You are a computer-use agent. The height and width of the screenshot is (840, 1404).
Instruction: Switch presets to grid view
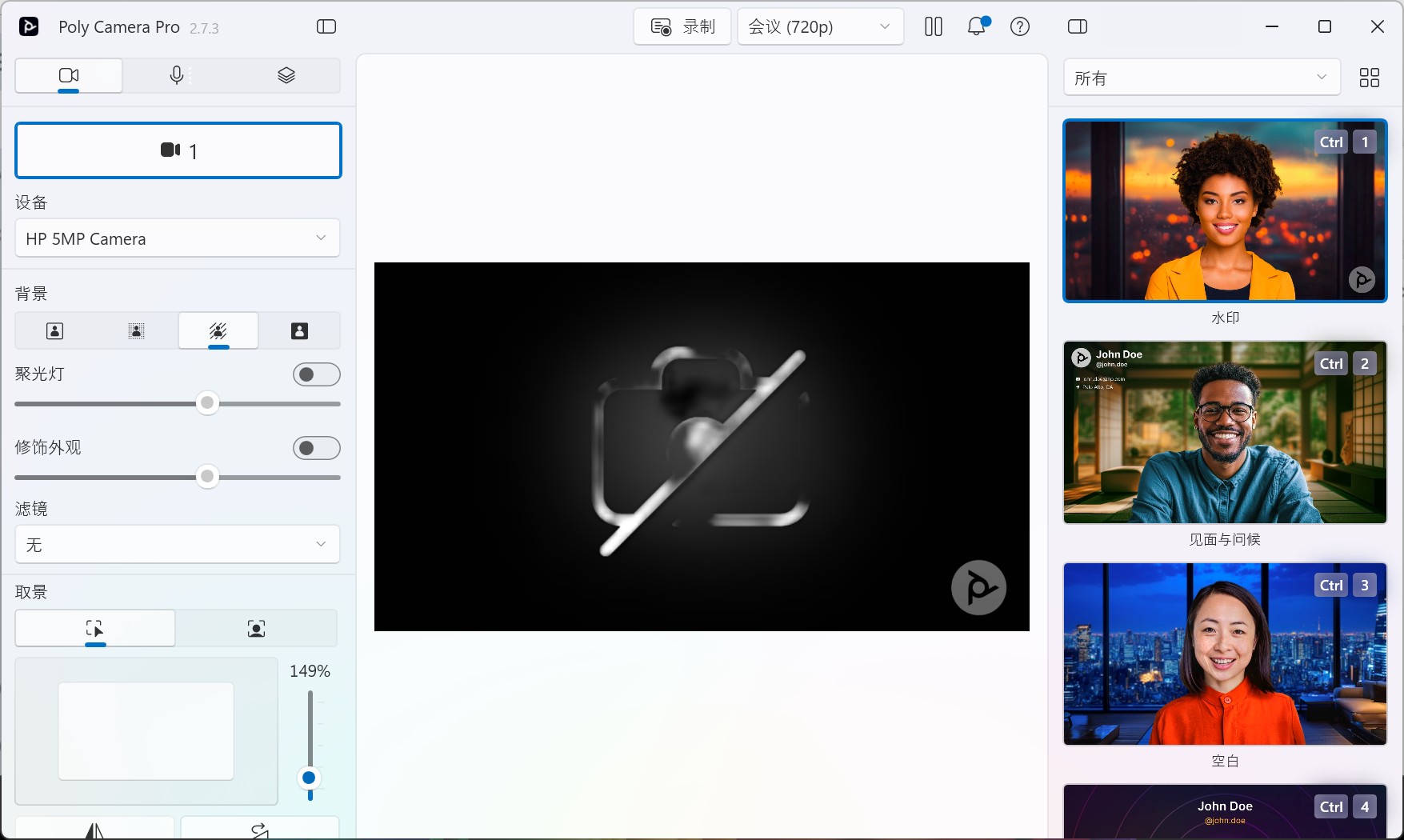click(1370, 78)
